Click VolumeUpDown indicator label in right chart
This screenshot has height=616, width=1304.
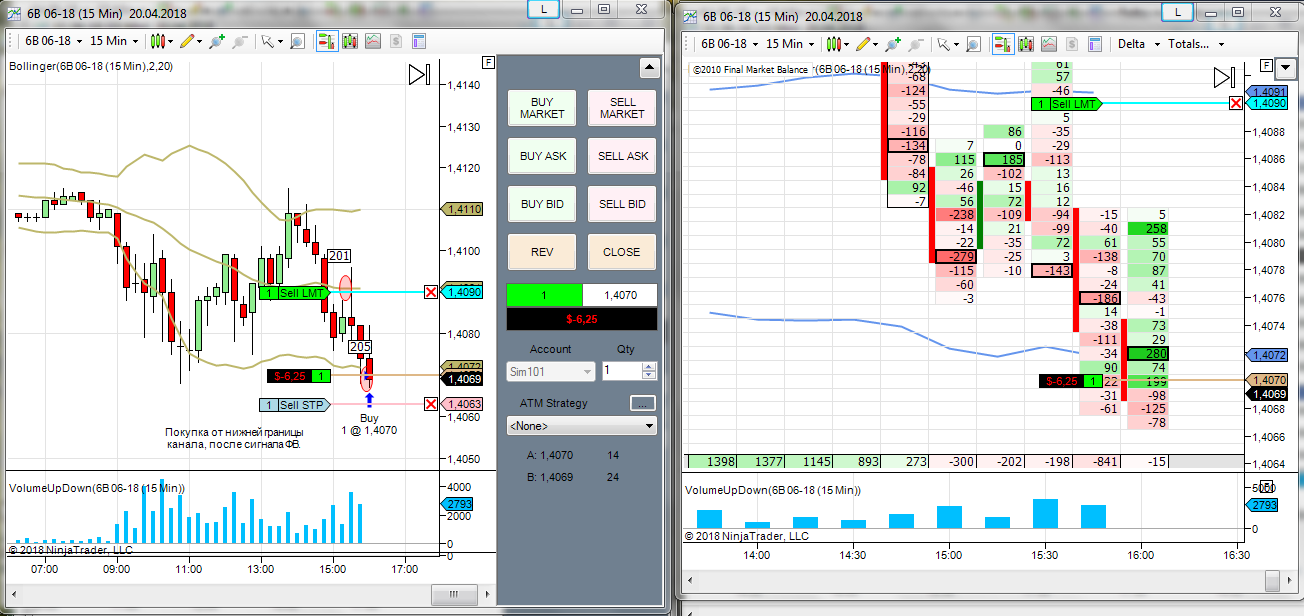(x=772, y=490)
